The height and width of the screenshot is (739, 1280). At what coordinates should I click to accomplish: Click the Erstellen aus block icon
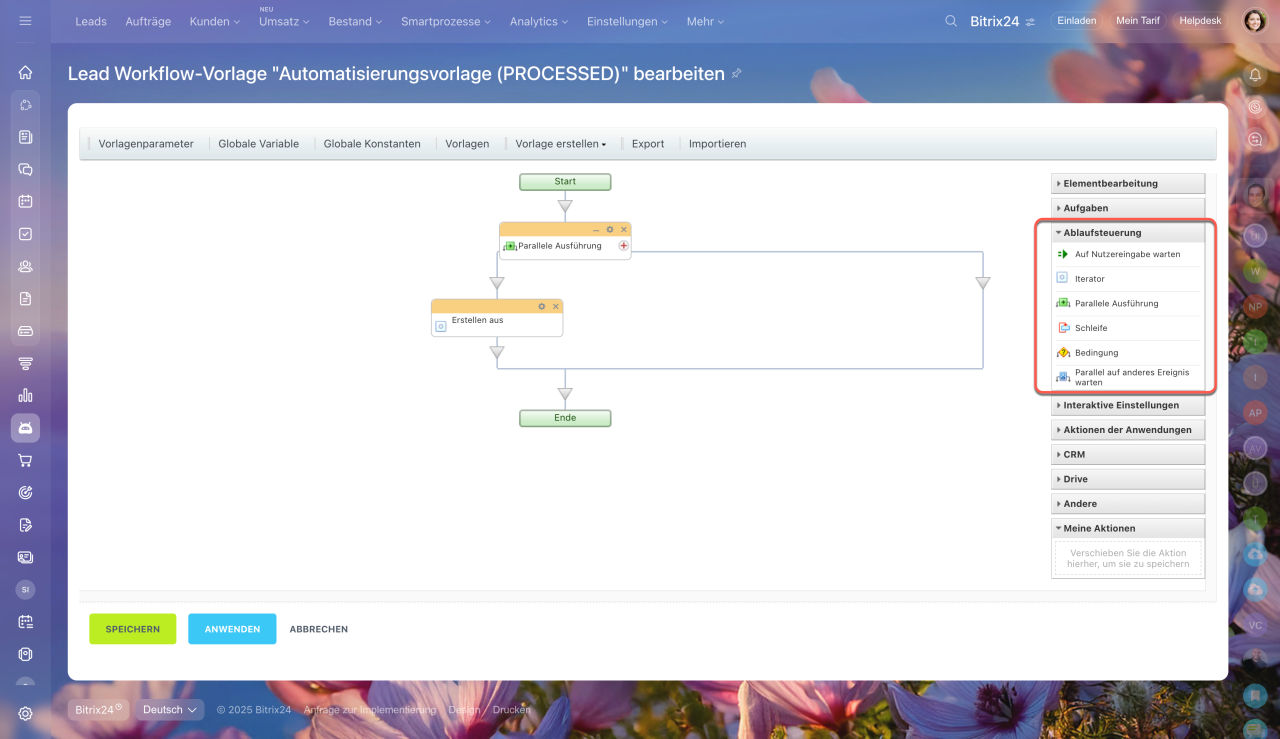(x=441, y=325)
